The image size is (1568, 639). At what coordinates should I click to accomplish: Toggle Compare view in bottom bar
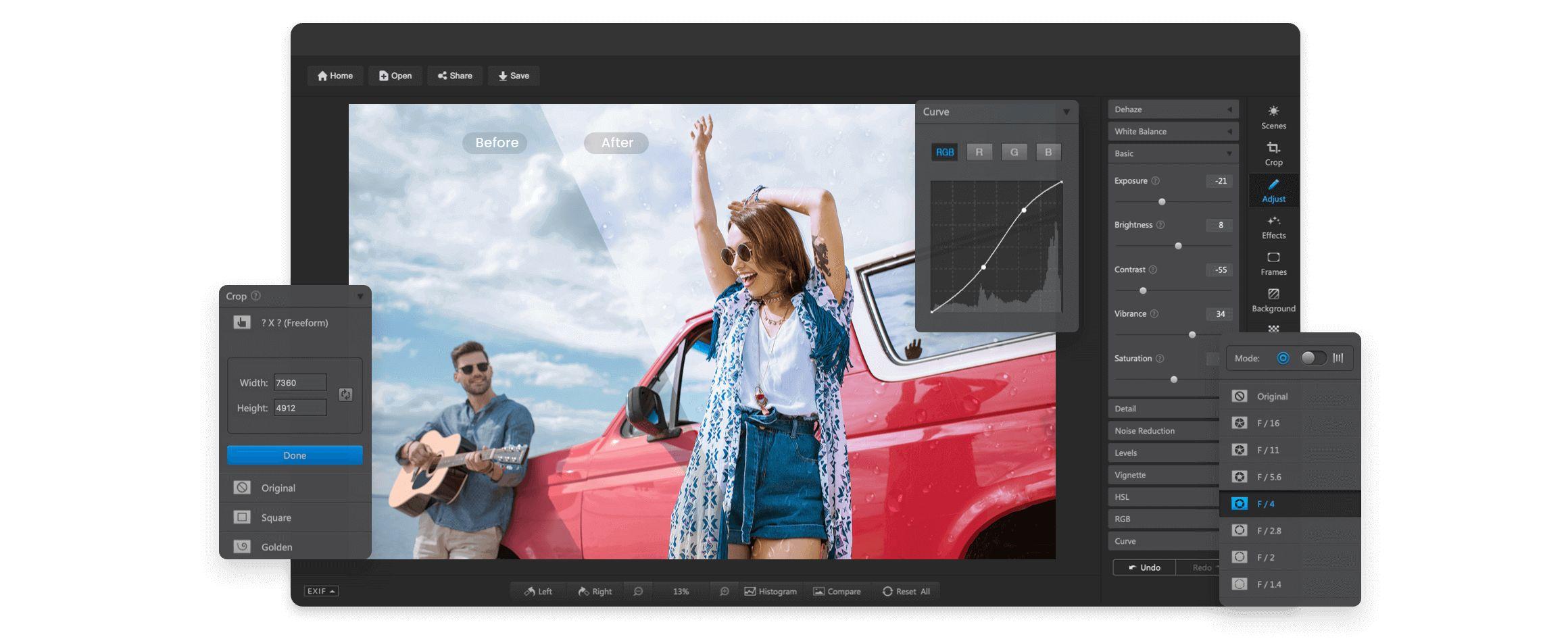pos(838,591)
